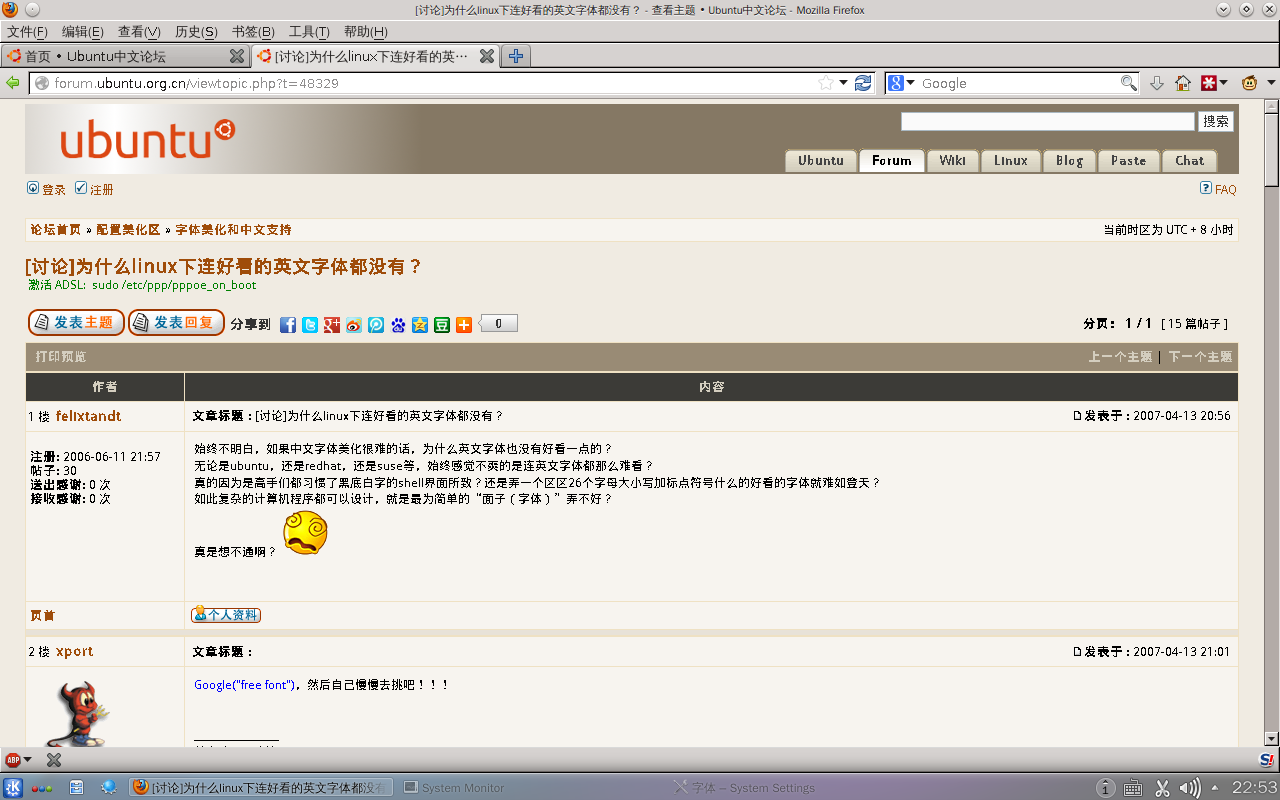Click the Greasemonkey monkey icon
This screenshot has width=1280, height=800.
pos(1250,83)
